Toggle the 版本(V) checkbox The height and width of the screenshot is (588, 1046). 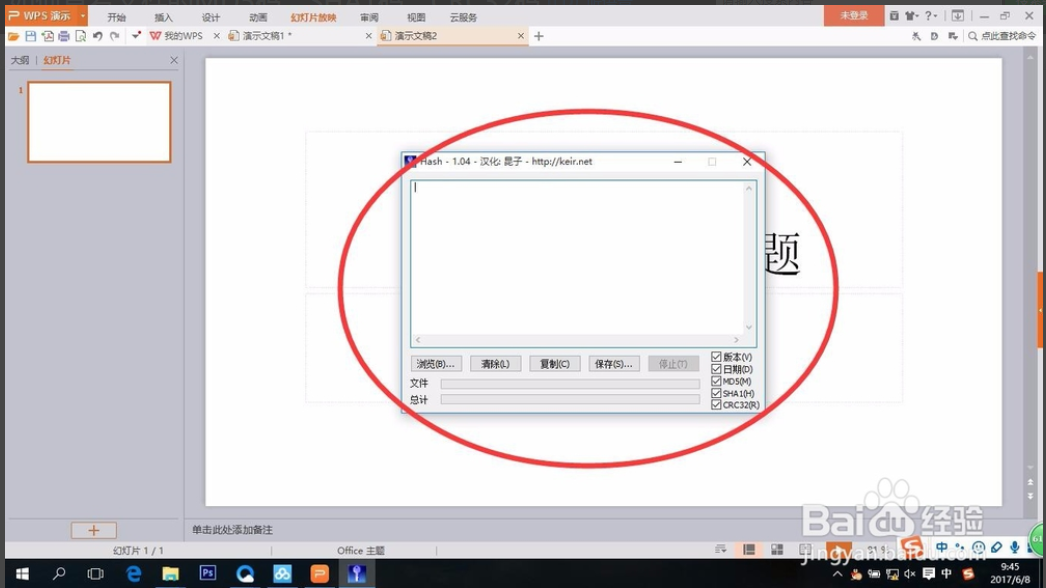pos(716,357)
